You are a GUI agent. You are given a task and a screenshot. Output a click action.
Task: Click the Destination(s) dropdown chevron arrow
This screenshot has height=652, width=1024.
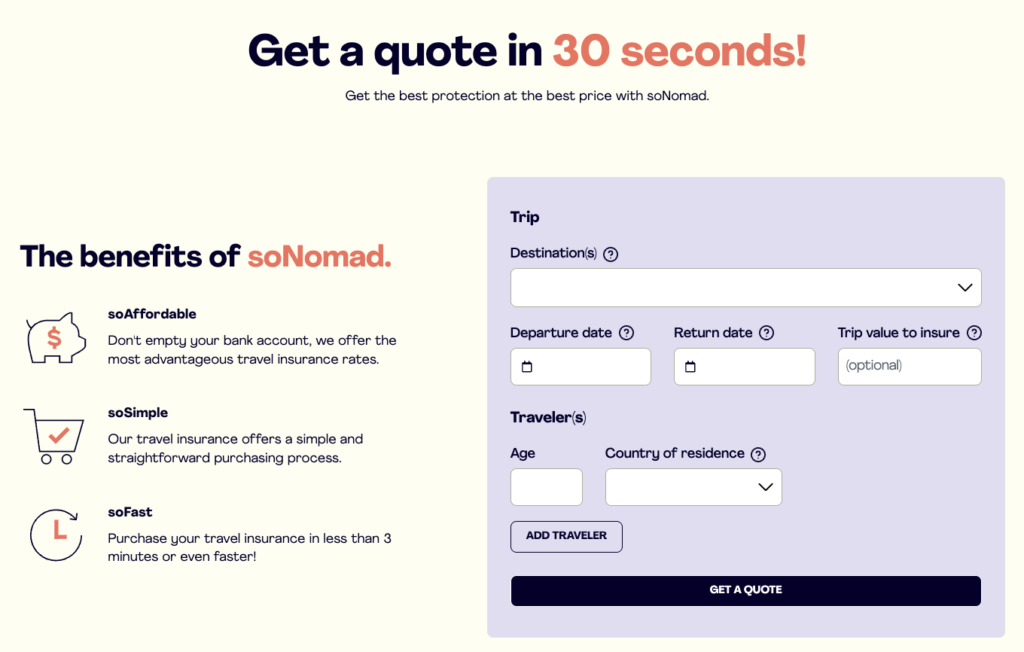click(x=964, y=287)
